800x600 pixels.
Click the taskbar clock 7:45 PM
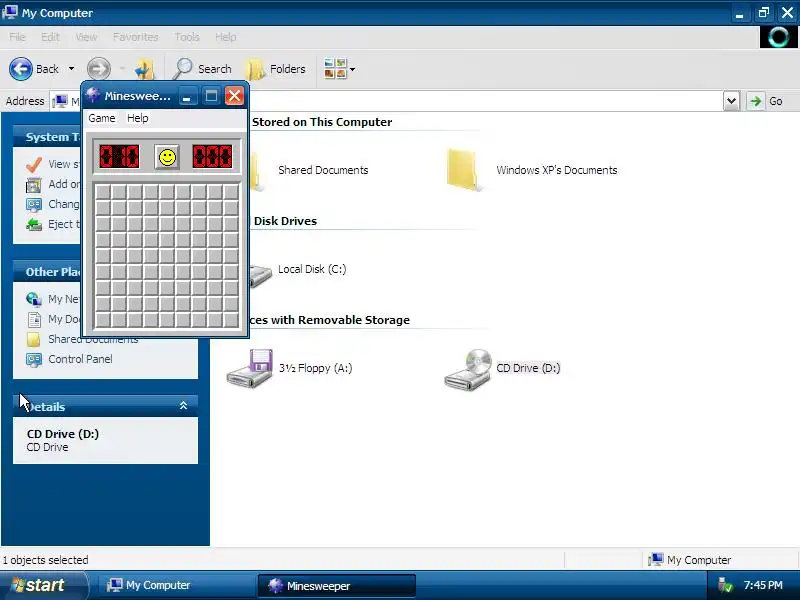click(763, 585)
